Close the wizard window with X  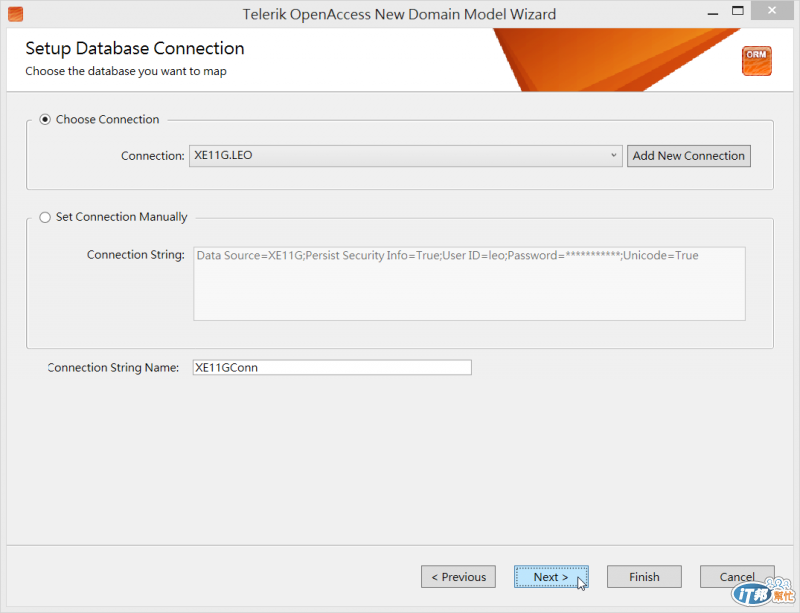772,10
